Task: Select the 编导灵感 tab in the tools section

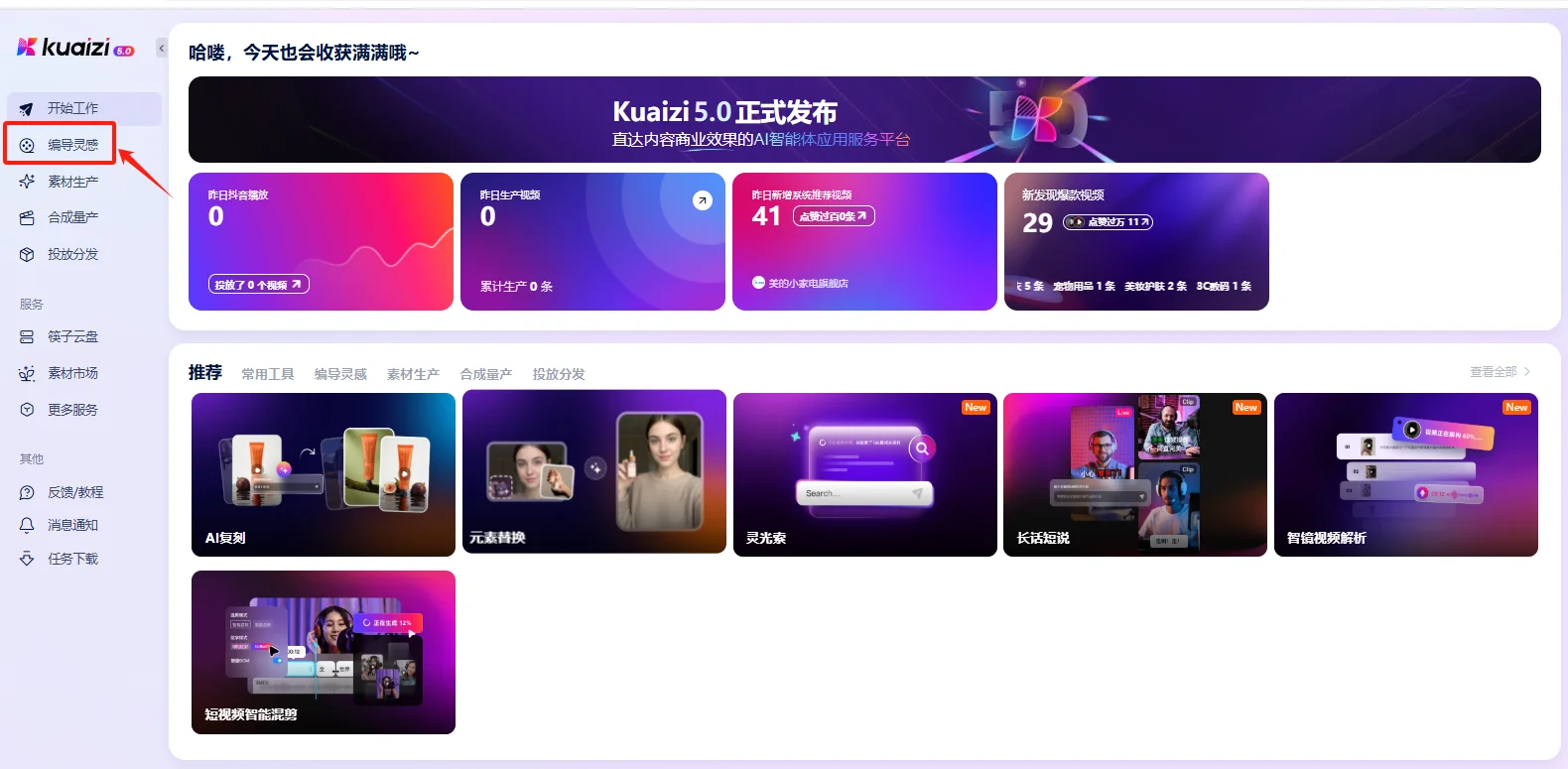Action: 340,374
